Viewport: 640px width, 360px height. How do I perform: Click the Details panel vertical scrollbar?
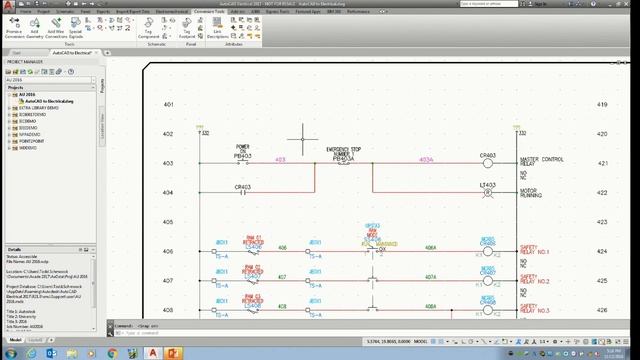coord(93,292)
